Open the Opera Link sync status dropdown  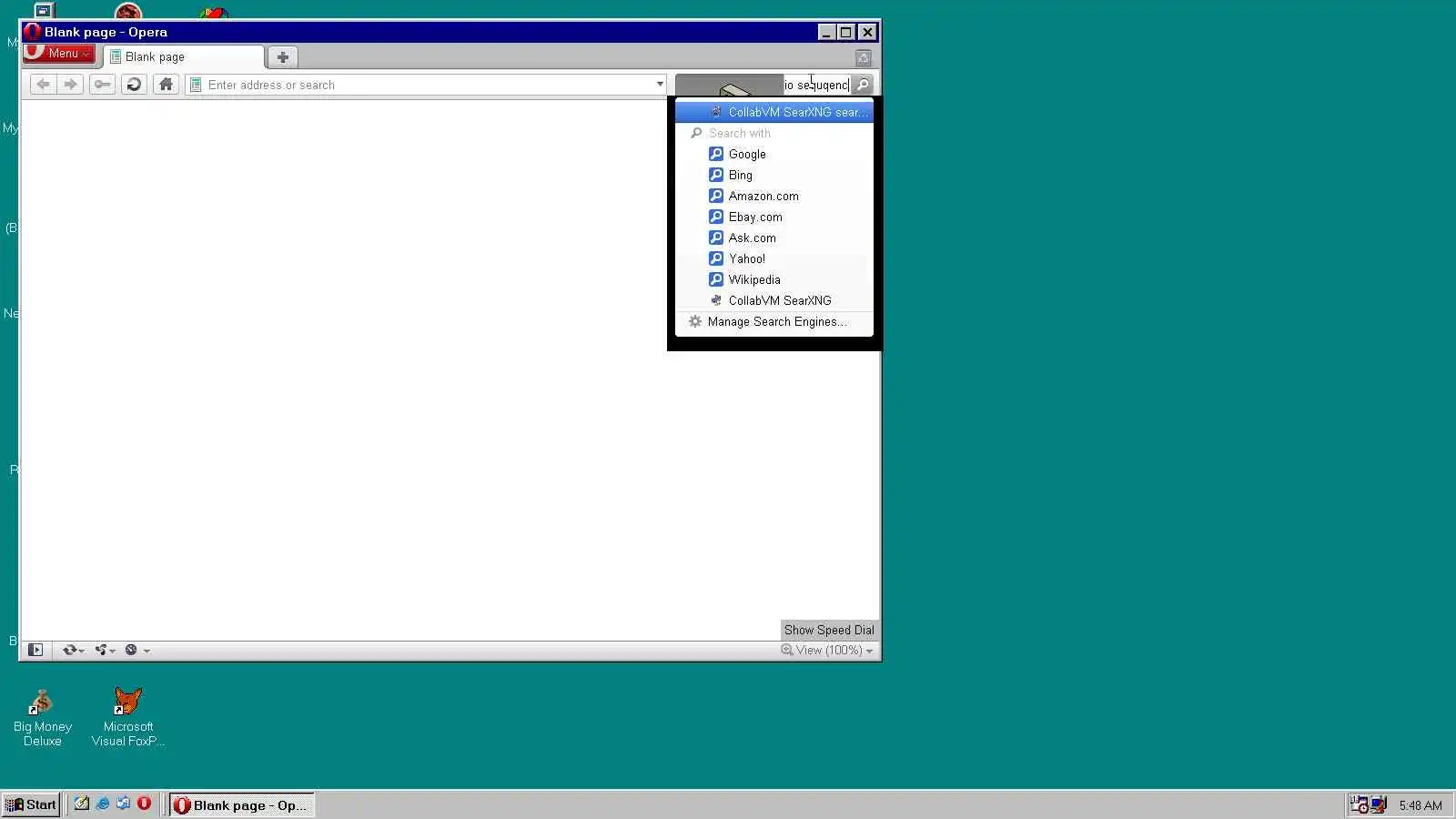pos(73,650)
